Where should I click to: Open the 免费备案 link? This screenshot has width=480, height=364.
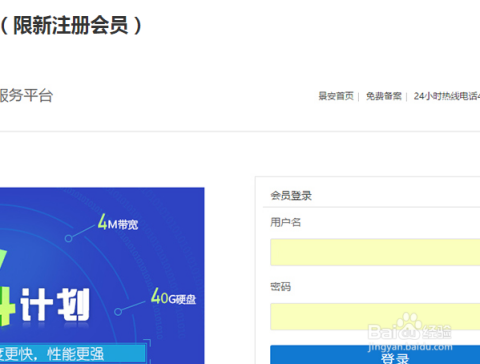pos(384,96)
